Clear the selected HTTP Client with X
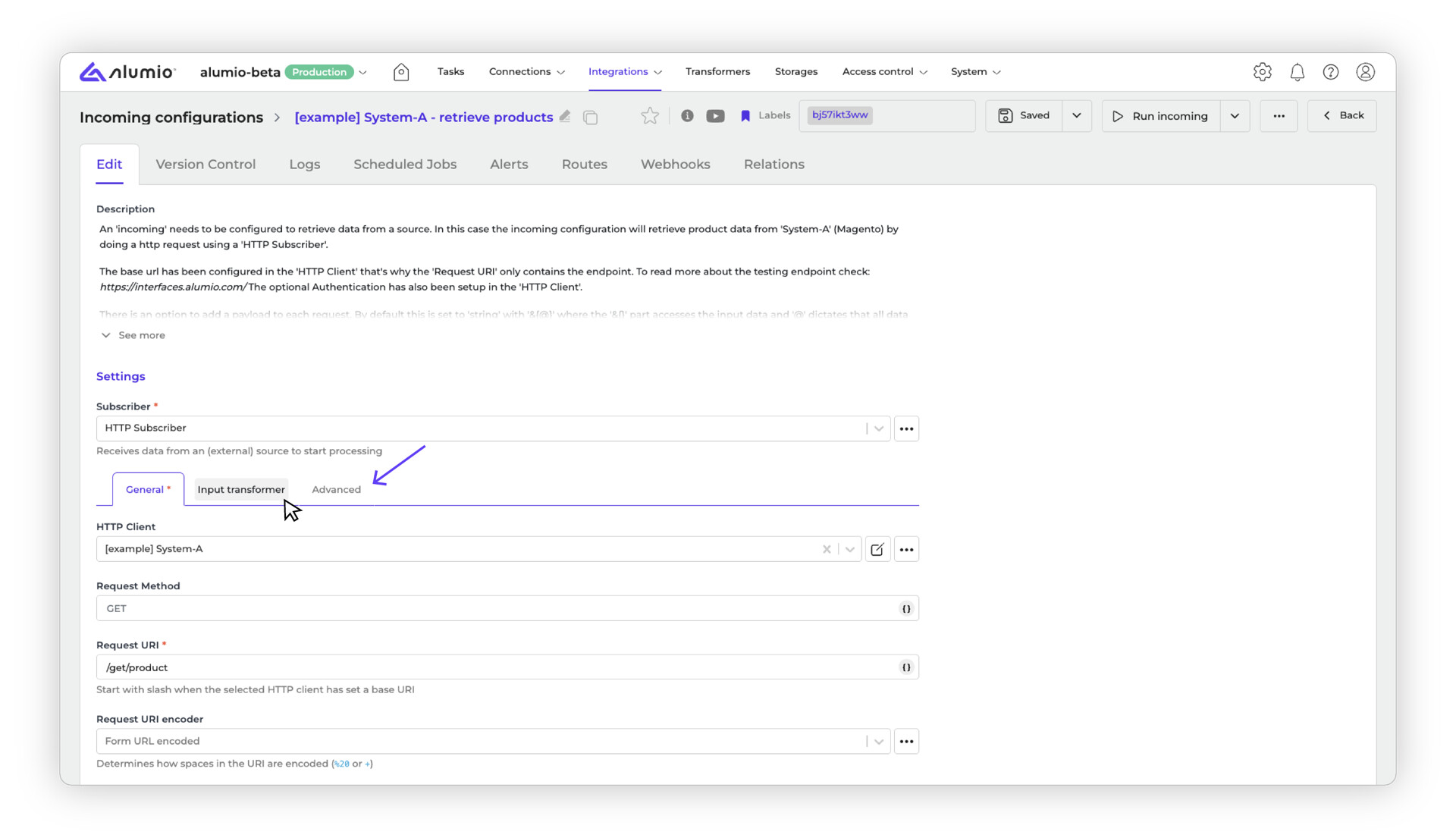The width and height of the screenshot is (1456, 838). coord(827,550)
